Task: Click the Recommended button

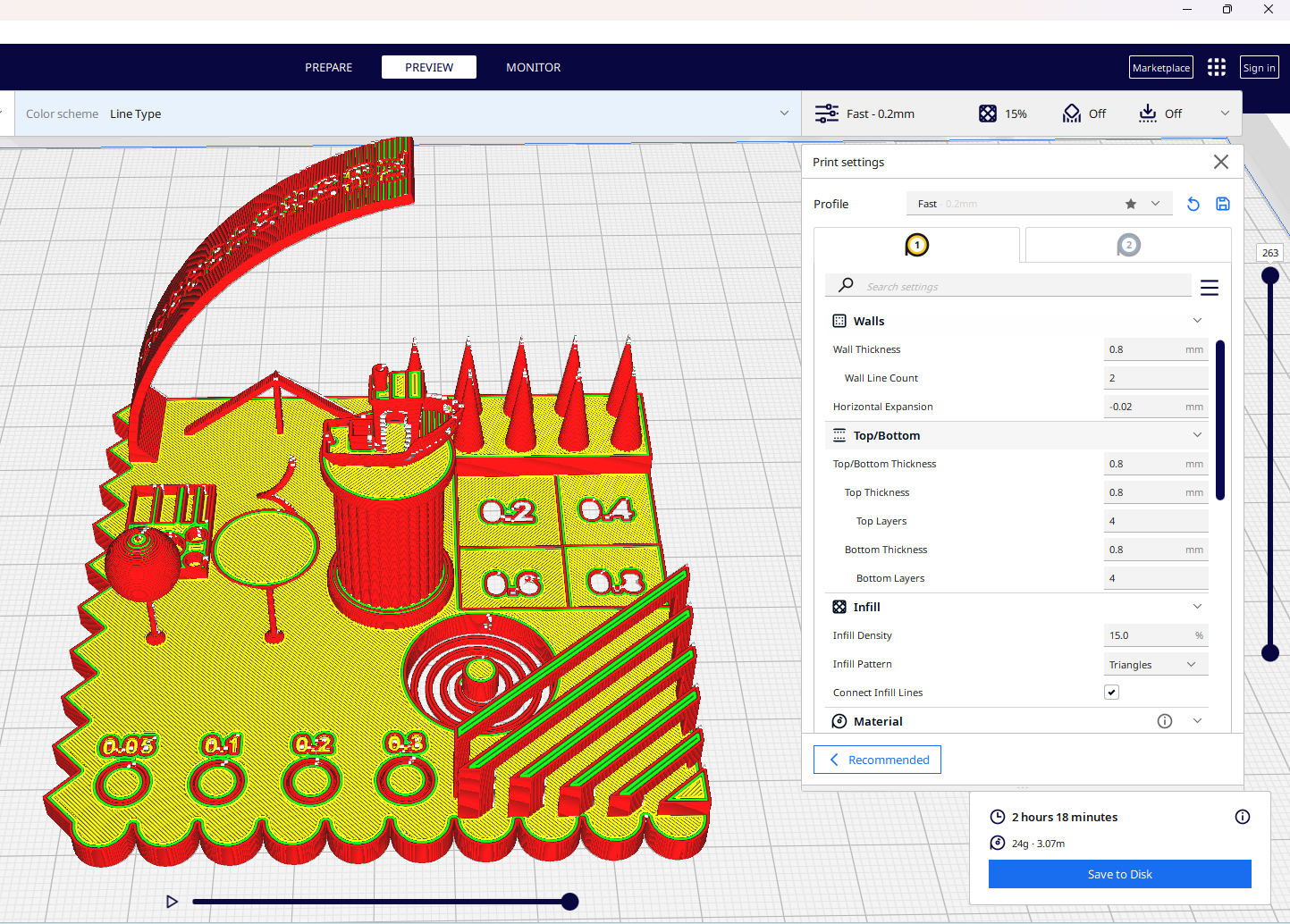Action: click(x=877, y=760)
